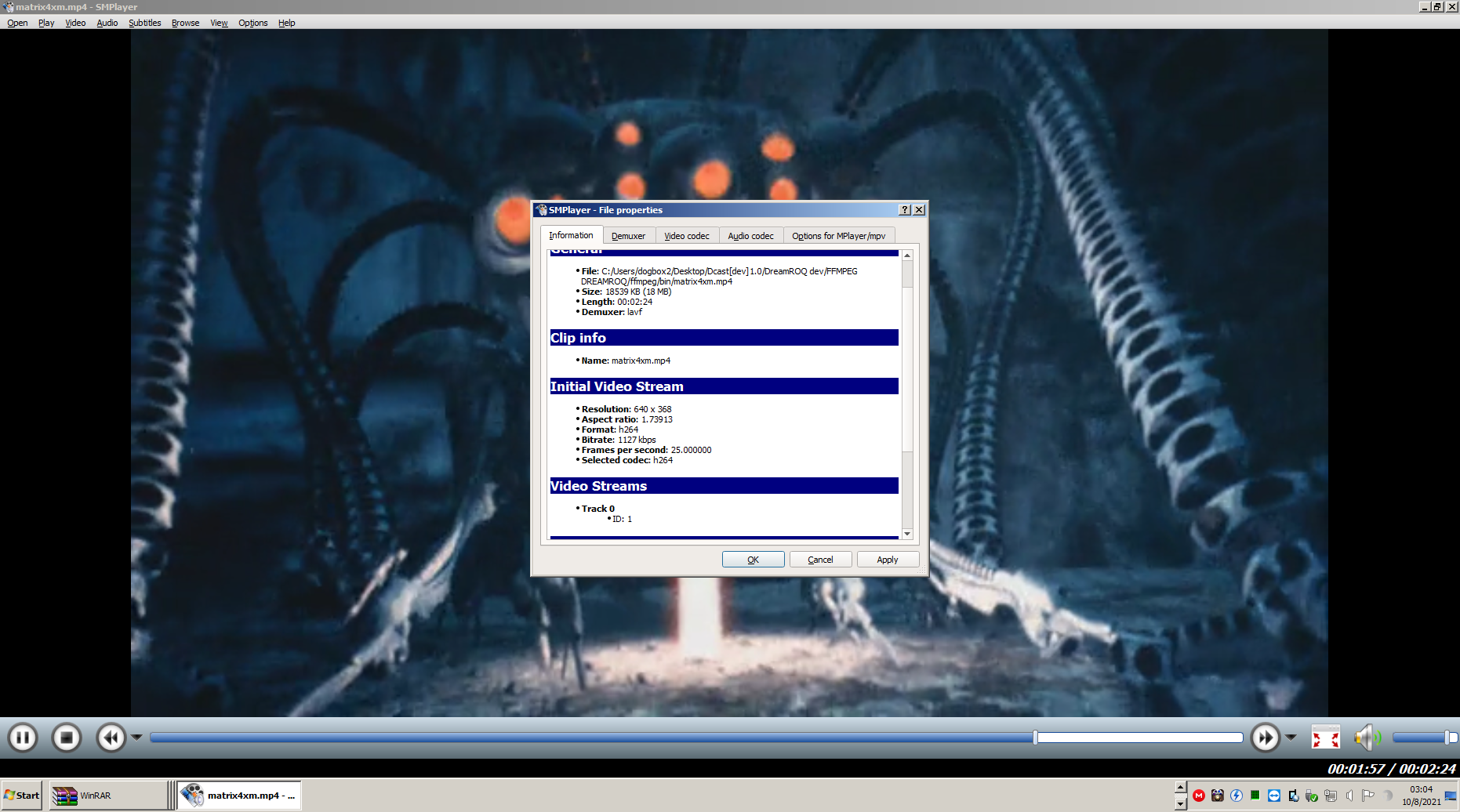Toggle fullscreen with the red arrows icon
Viewport: 1460px width, 812px height.
coord(1326,738)
